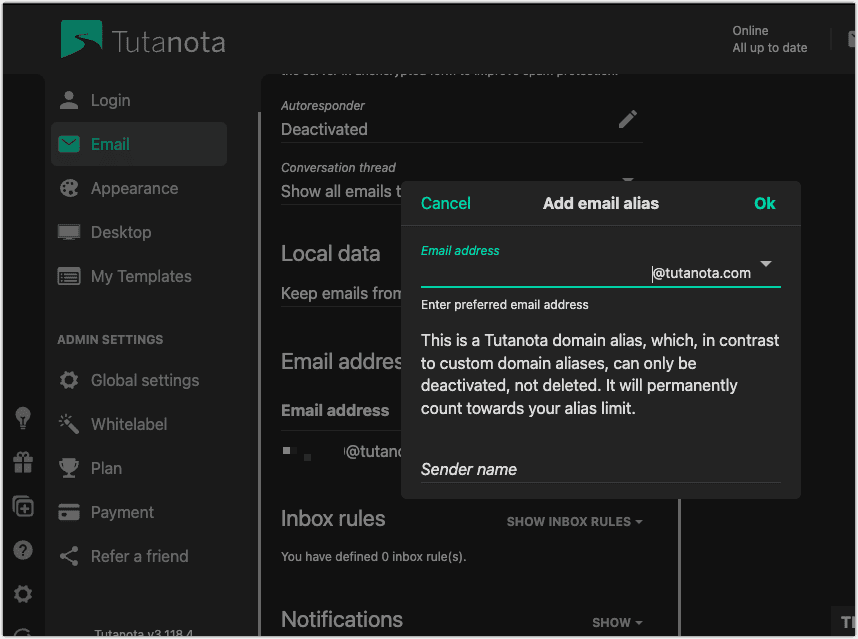Open Refer a friend page
The image size is (858, 639).
[x=138, y=556]
